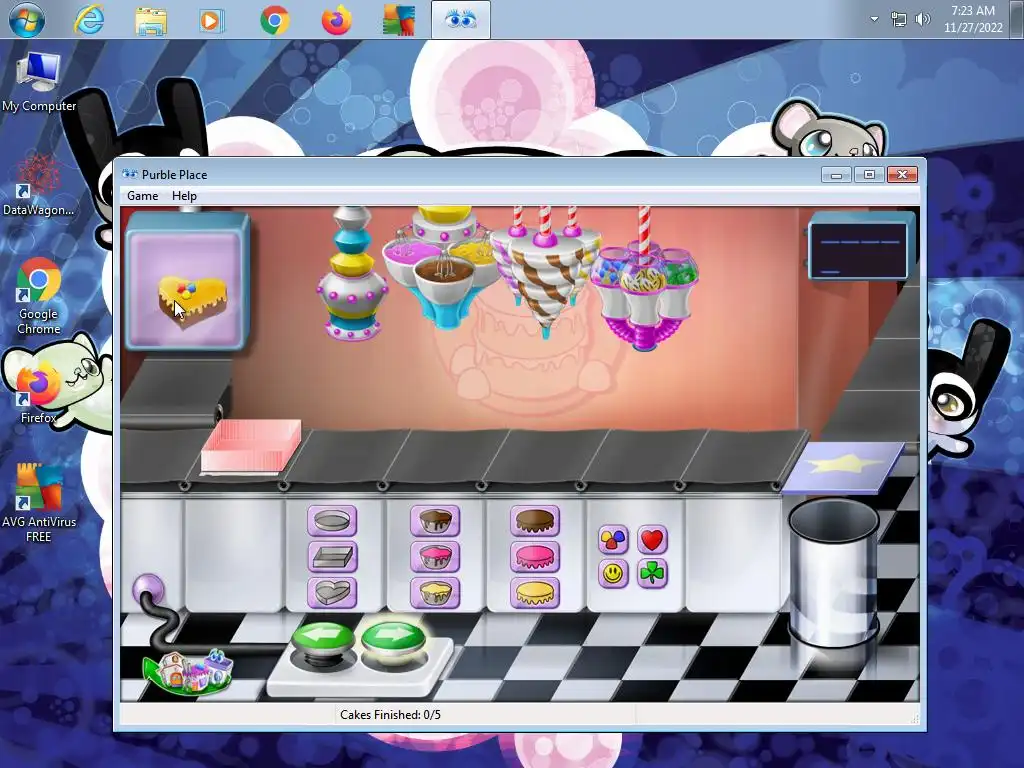Image resolution: width=1024 pixels, height=768 pixels.
Task: Select My Computer desktop icon
Action: coord(39,83)
